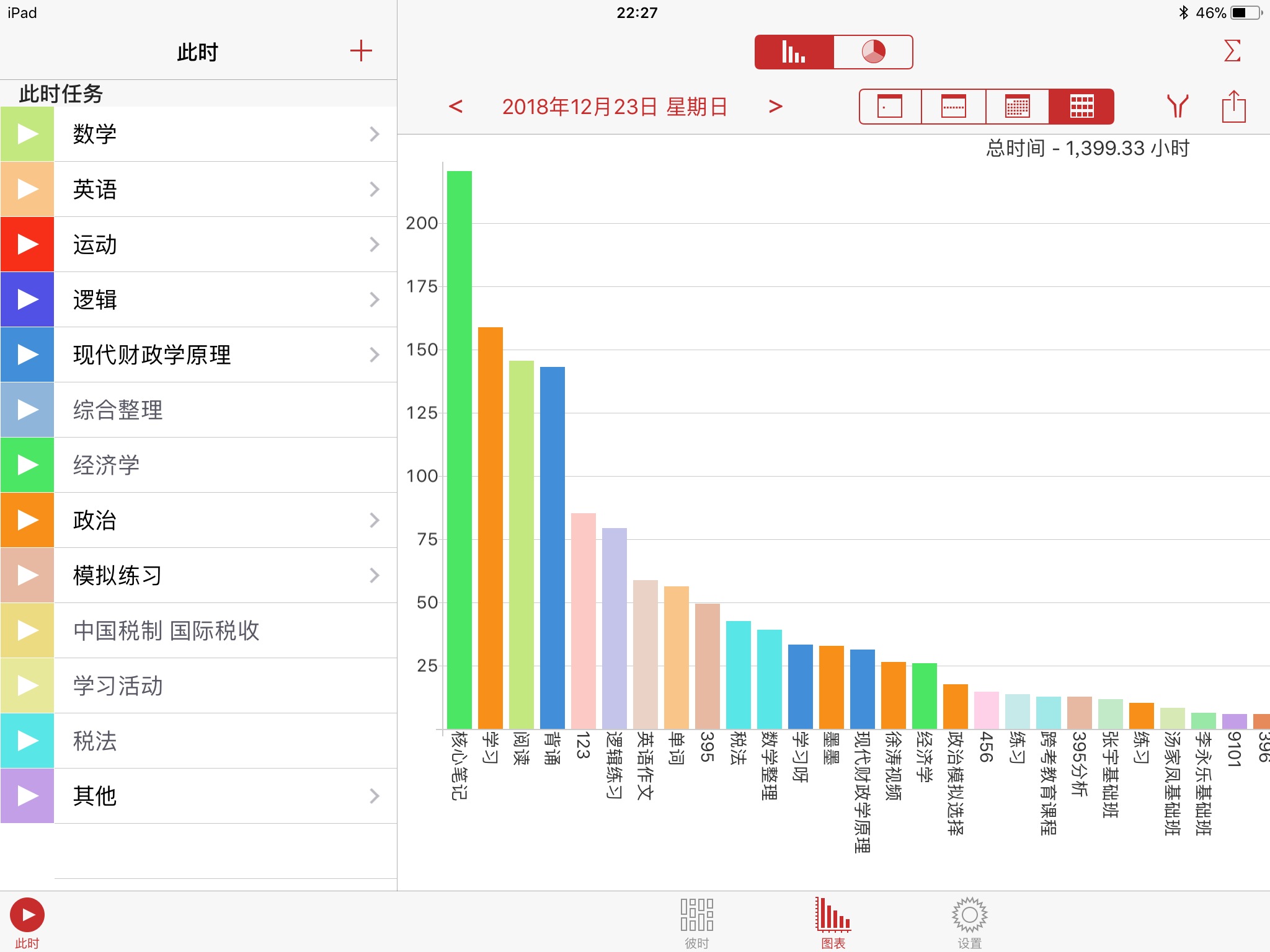Select the week range view

click(x=954, y=107)
